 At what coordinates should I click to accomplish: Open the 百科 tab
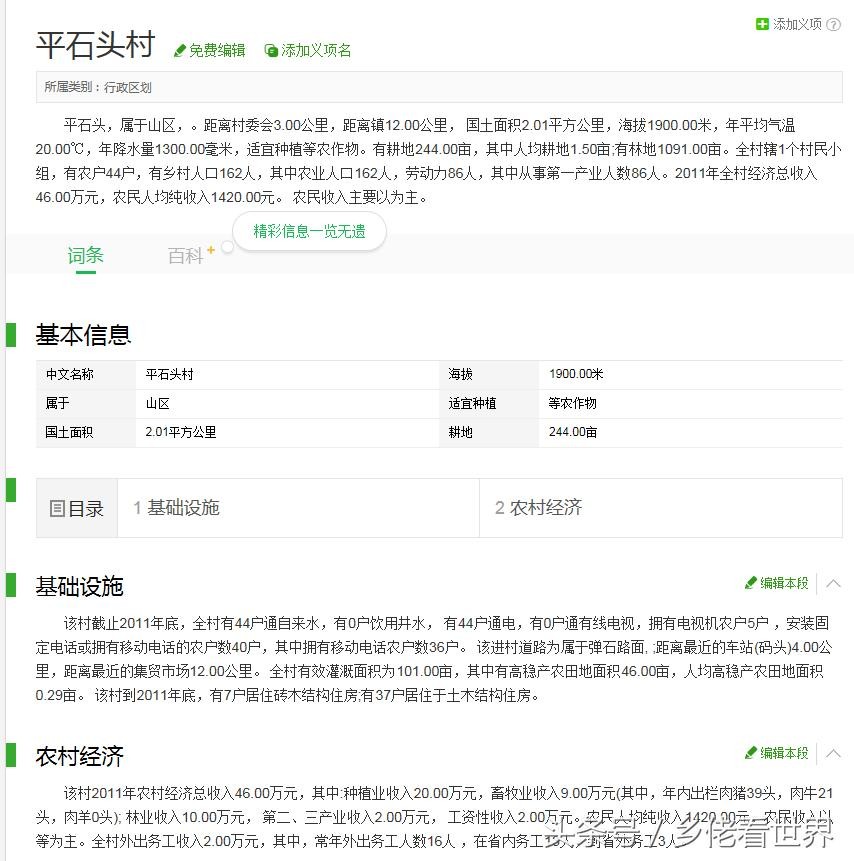coord(185,257)
